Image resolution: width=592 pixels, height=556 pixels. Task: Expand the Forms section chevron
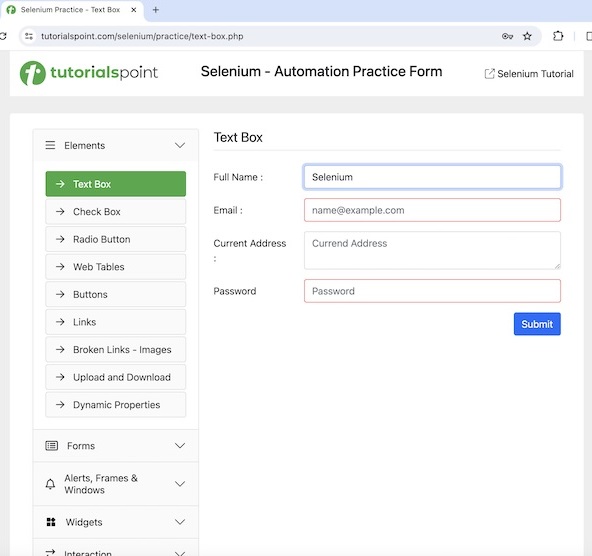click(x=180, y=446)
